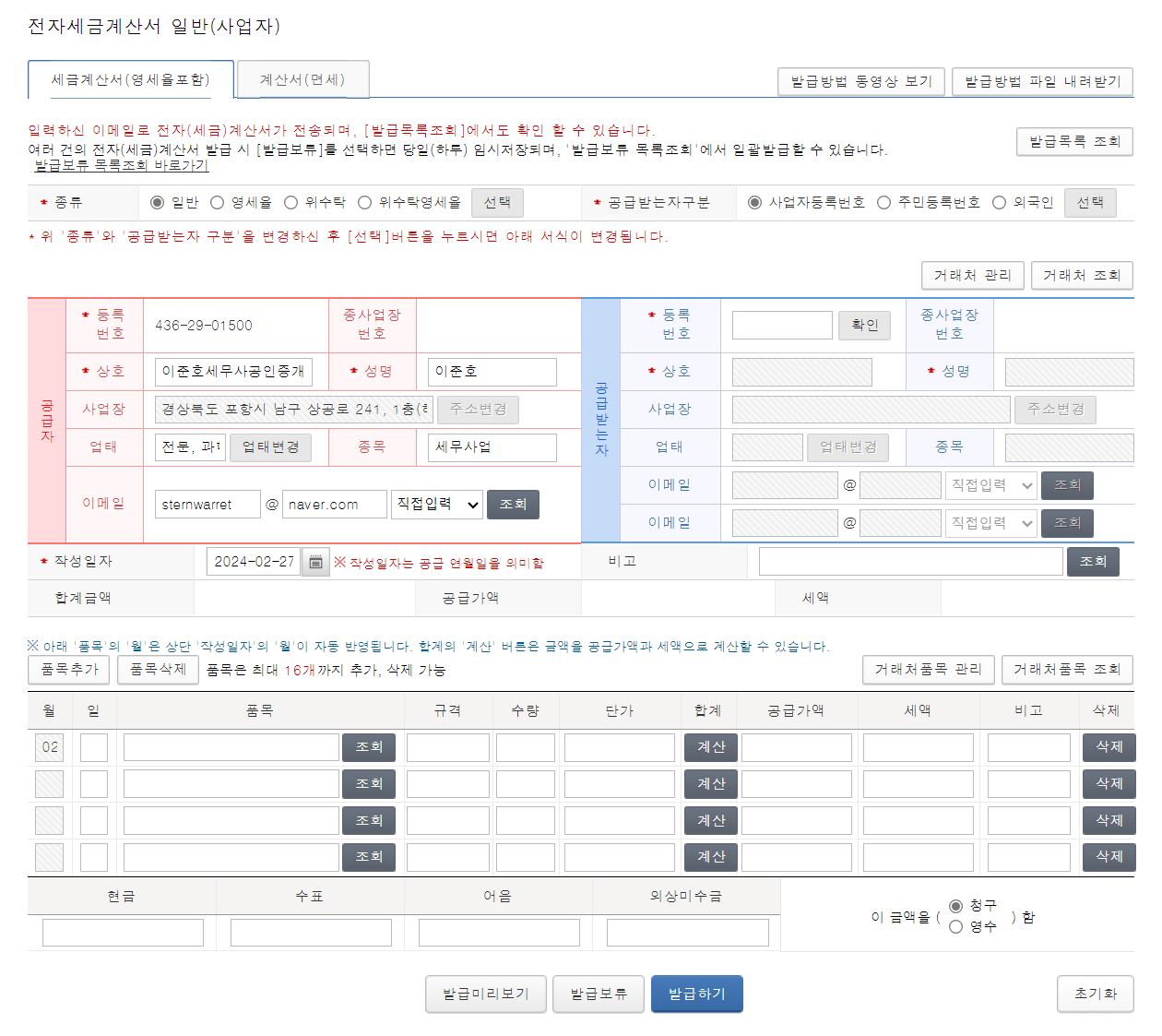Focus the 수표 amount field
Viewport: 1162px width, 1036px height.
click(x=311, y=933)
